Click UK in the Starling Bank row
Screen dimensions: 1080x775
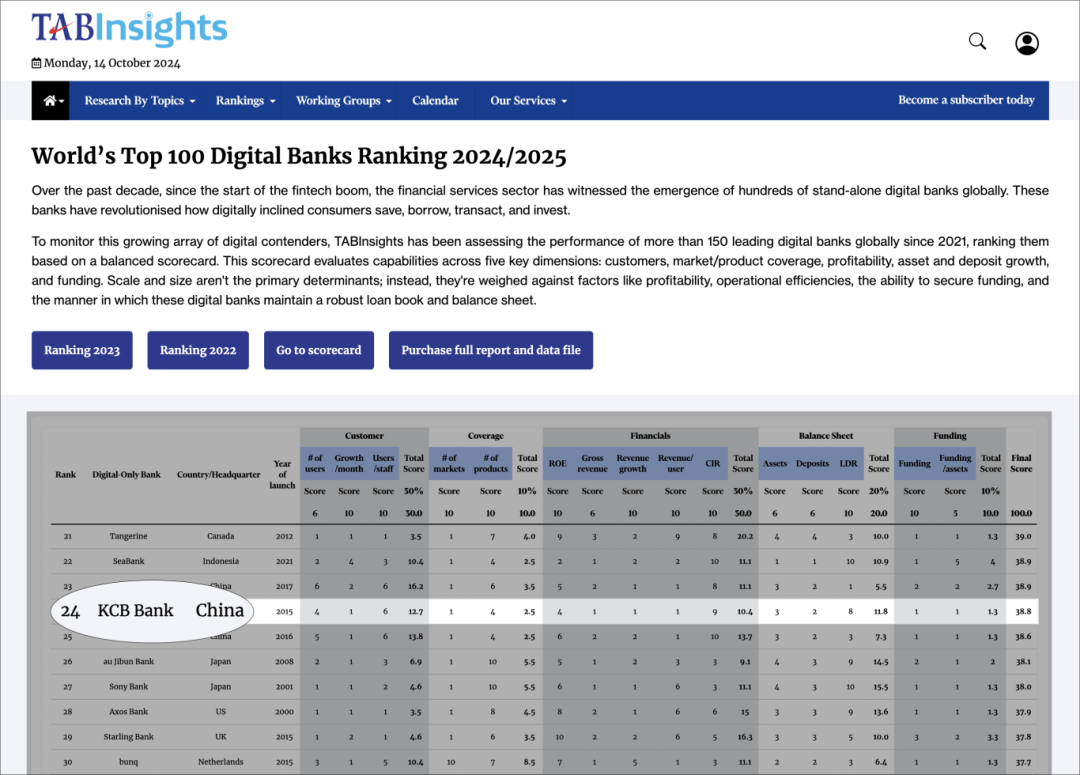click(x=220, y=737)
